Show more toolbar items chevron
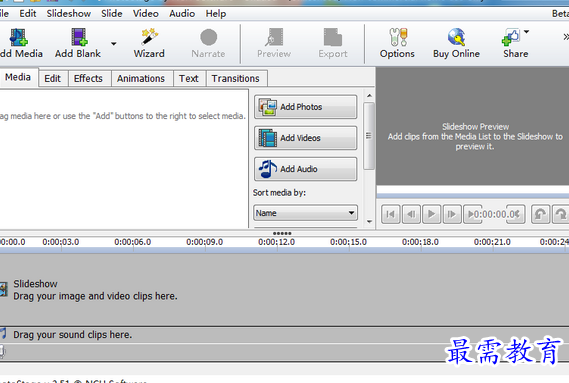This screenshot has height=383, width=569. 566,37
